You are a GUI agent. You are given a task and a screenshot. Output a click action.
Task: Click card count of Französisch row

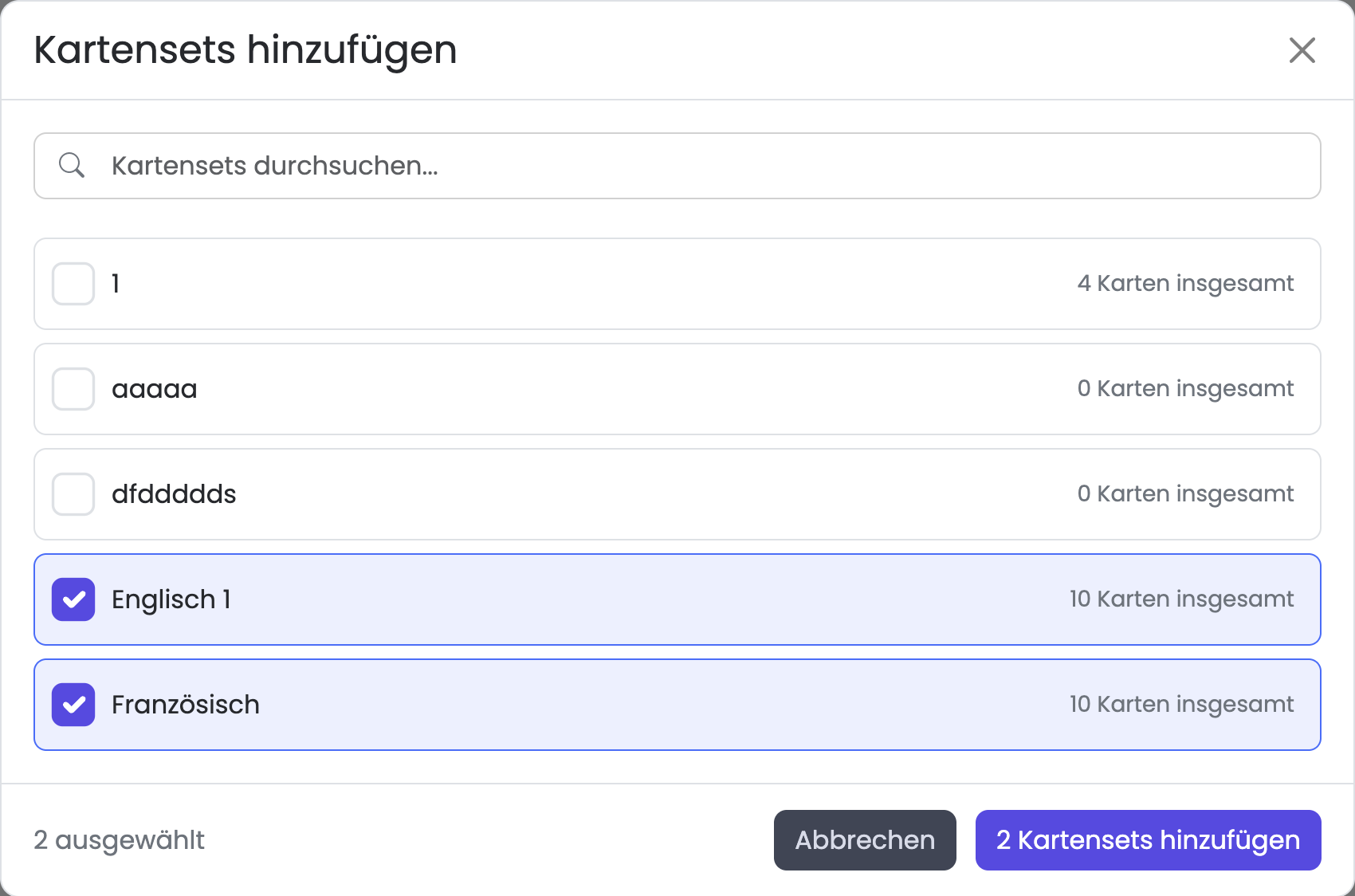1181,705
